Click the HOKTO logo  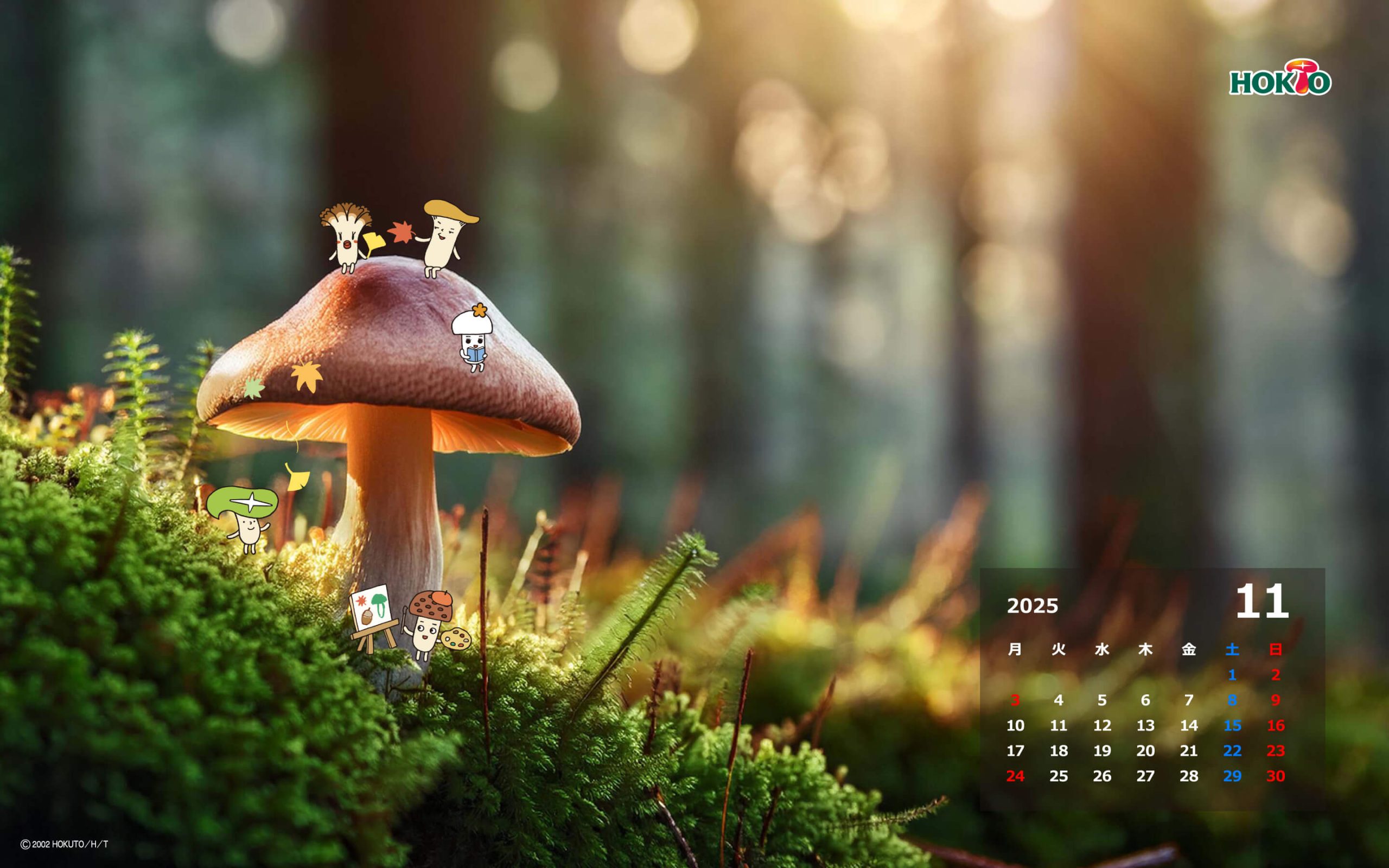coord(1279,78)
